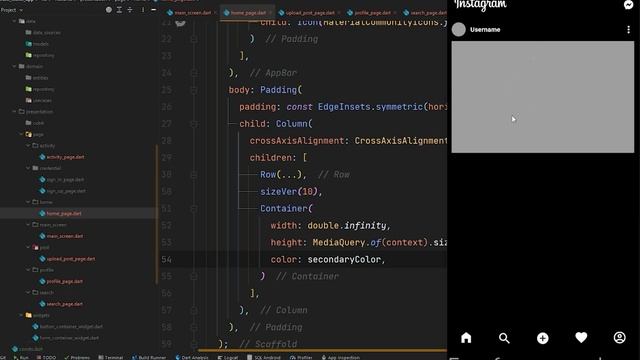Viewport: 640px width, 360px height.
Task: Open the Problems tool window
Action: [x=77, y=357]
